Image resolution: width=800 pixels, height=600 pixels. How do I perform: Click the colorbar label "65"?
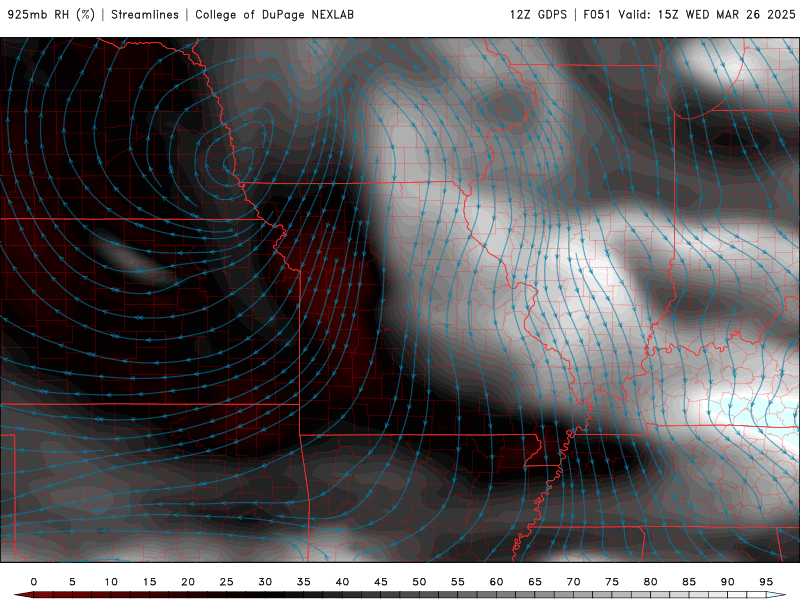point(535,582)
